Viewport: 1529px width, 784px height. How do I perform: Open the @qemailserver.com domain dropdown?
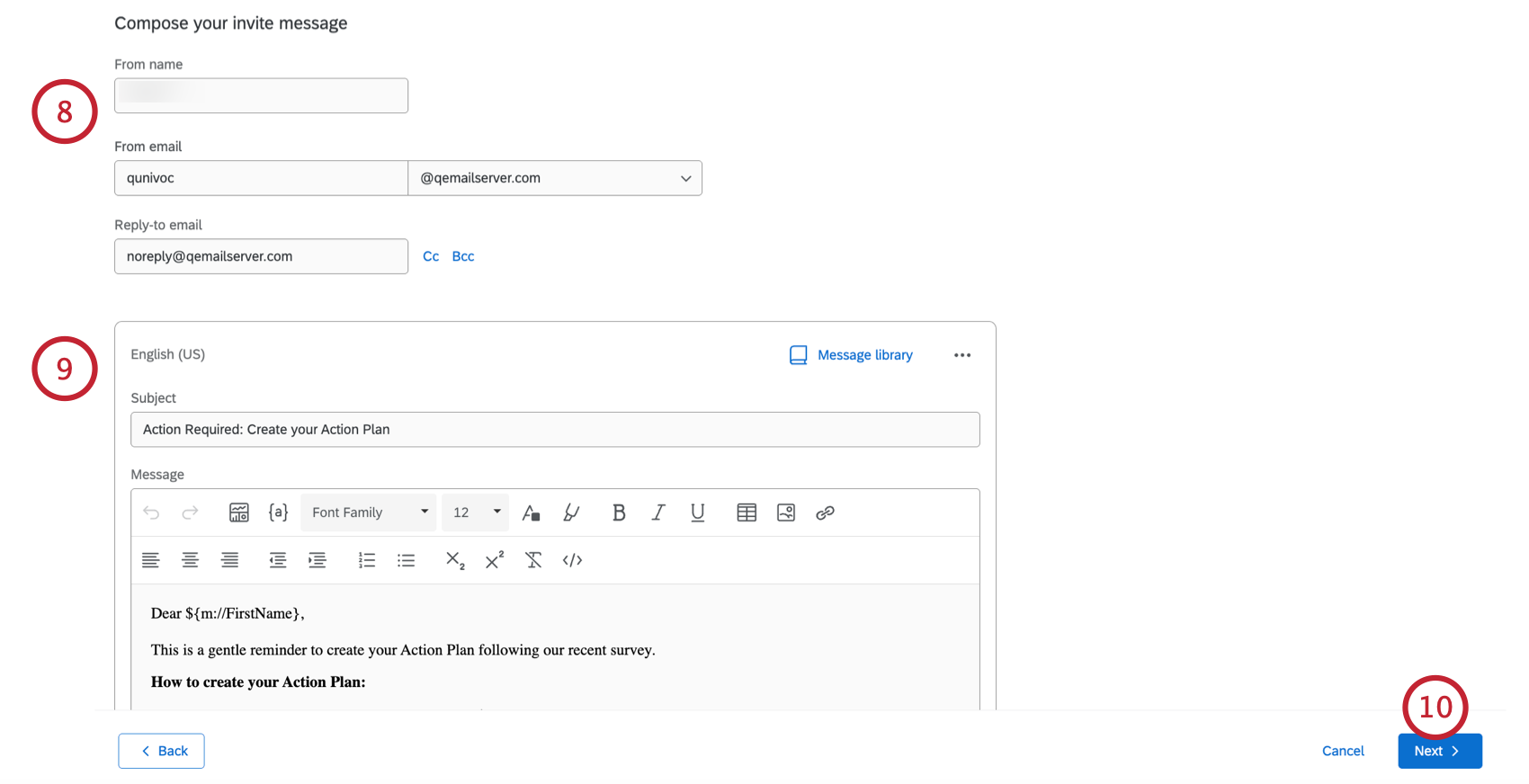pyautogui.click(x=555, y=178)
